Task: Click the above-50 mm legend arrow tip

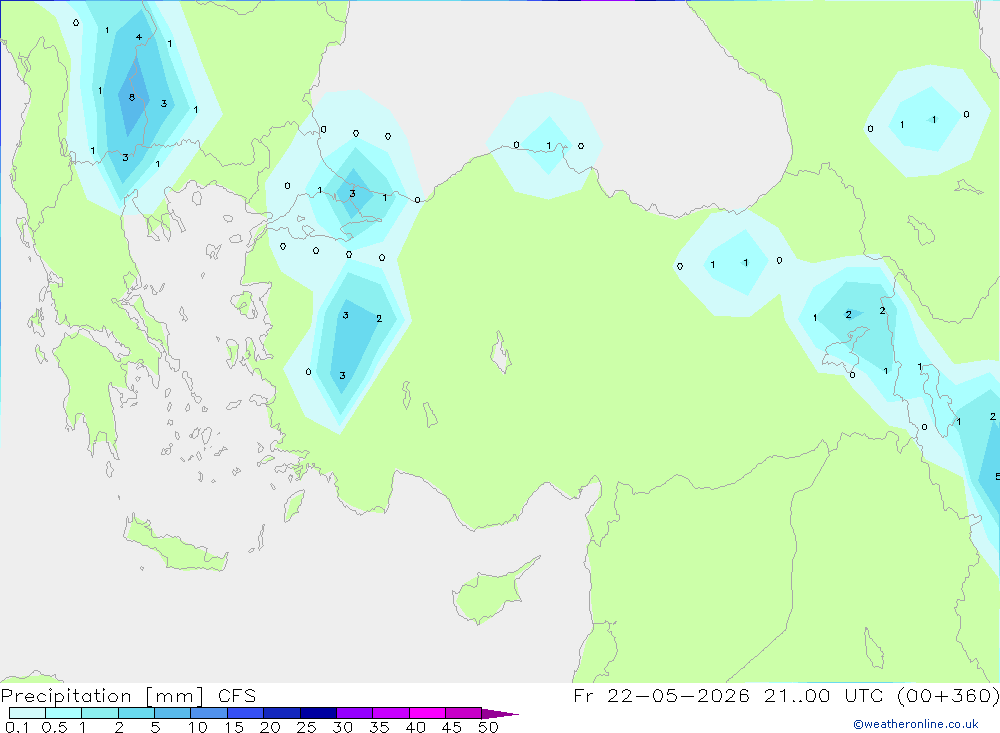Action: tap(499, 713)
